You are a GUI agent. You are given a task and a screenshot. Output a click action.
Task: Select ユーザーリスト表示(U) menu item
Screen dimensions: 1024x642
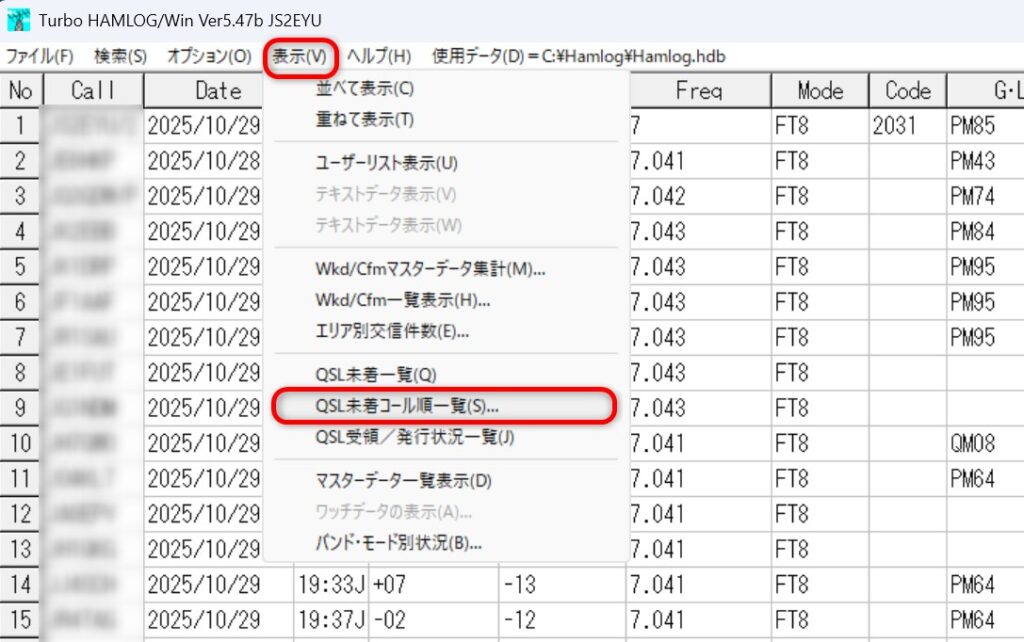pyautogui.click(x=386, y=162)
